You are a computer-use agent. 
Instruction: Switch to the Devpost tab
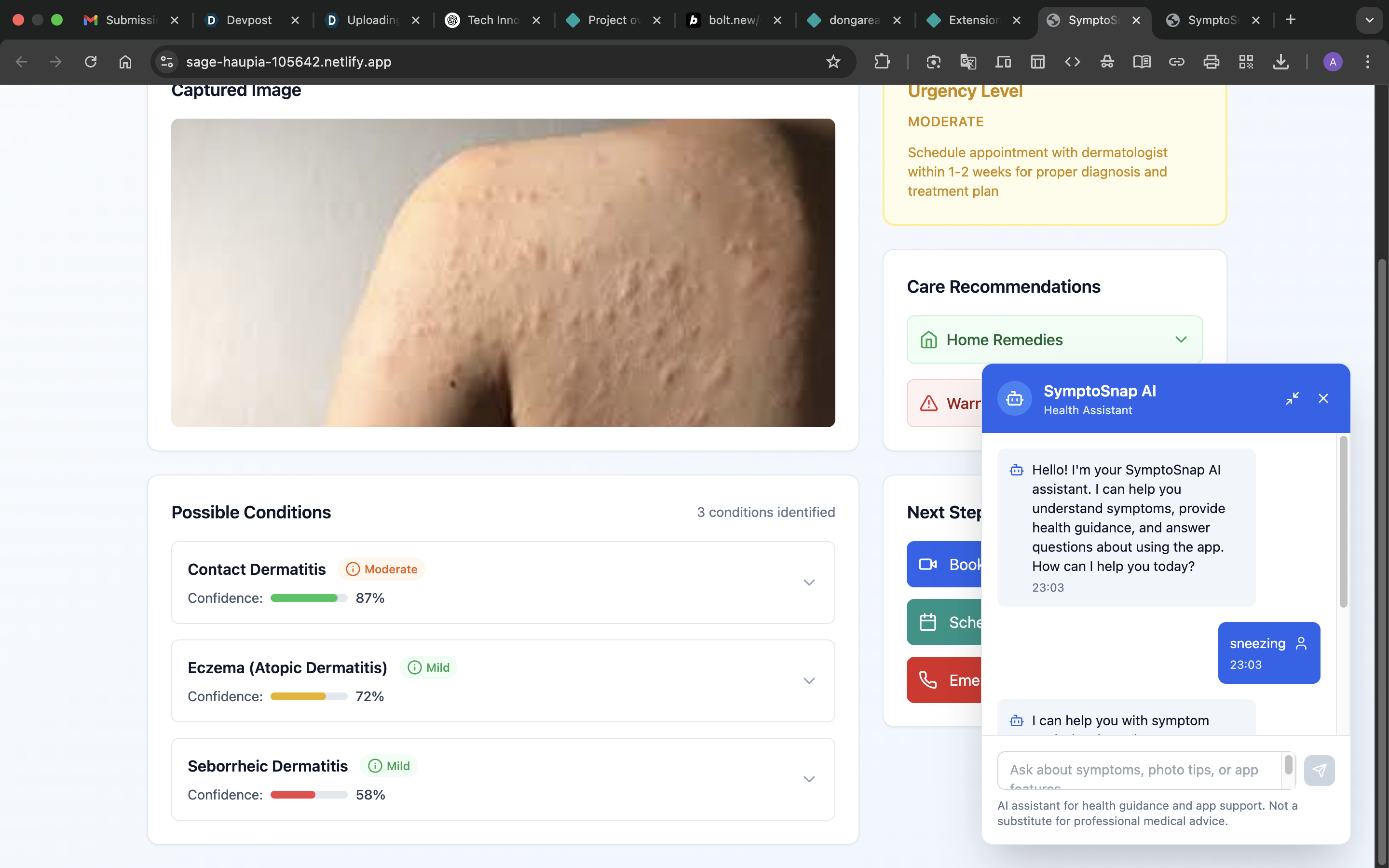(248, 20)
